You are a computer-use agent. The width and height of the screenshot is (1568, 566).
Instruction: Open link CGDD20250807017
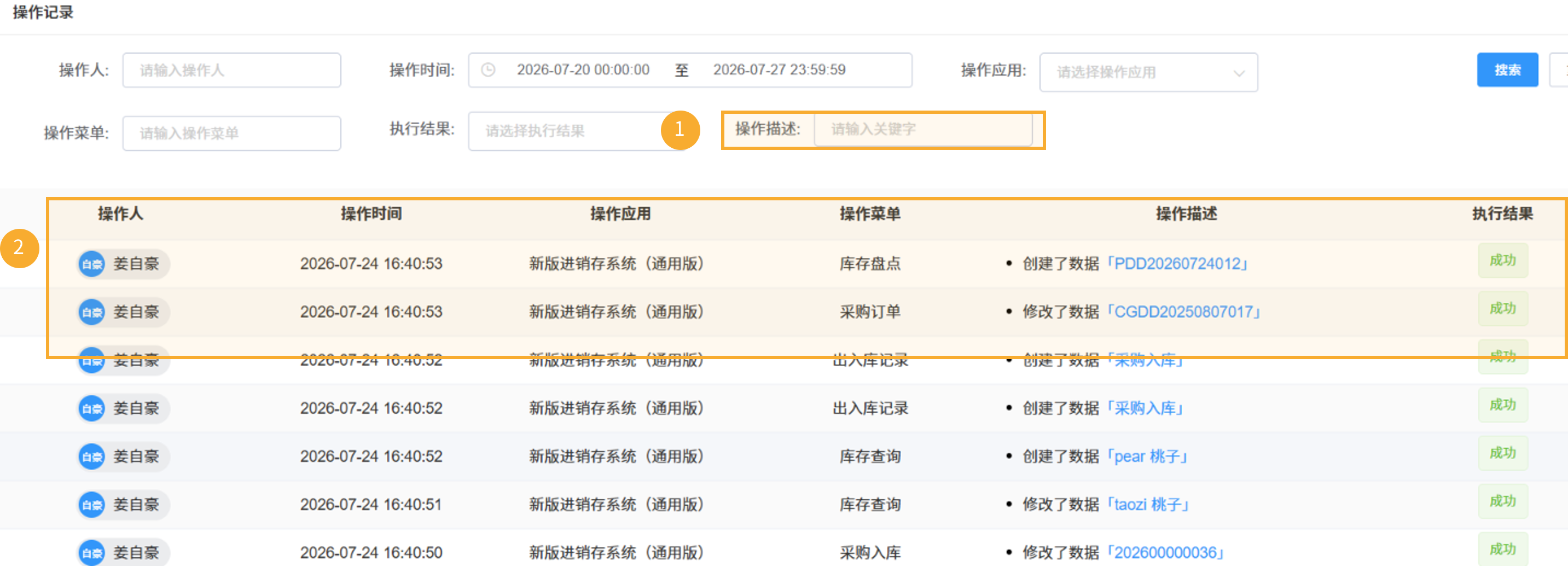coord(1183,312)
